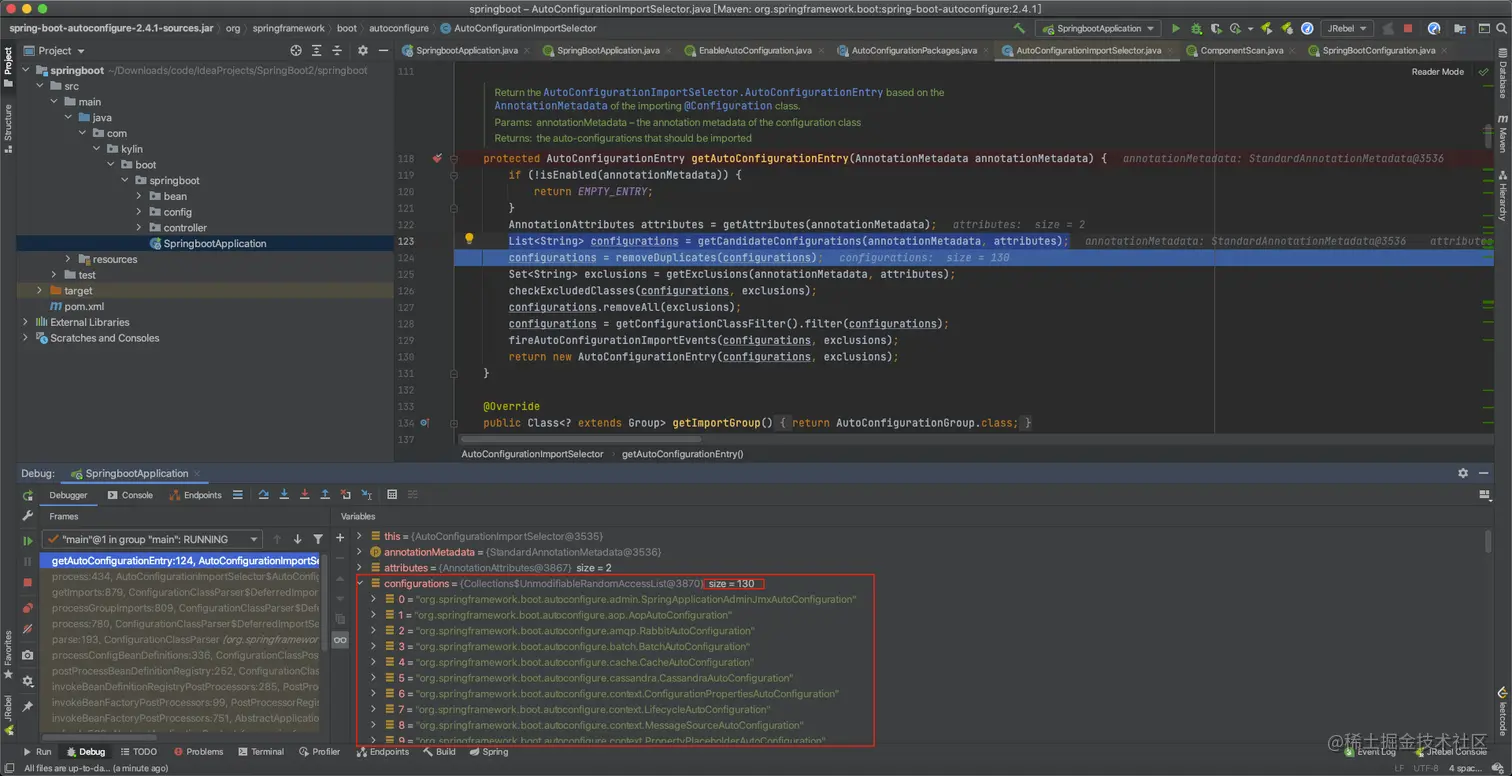
Task: Toggle Database tool window on right stripe
Action: tap(1502, 72)
